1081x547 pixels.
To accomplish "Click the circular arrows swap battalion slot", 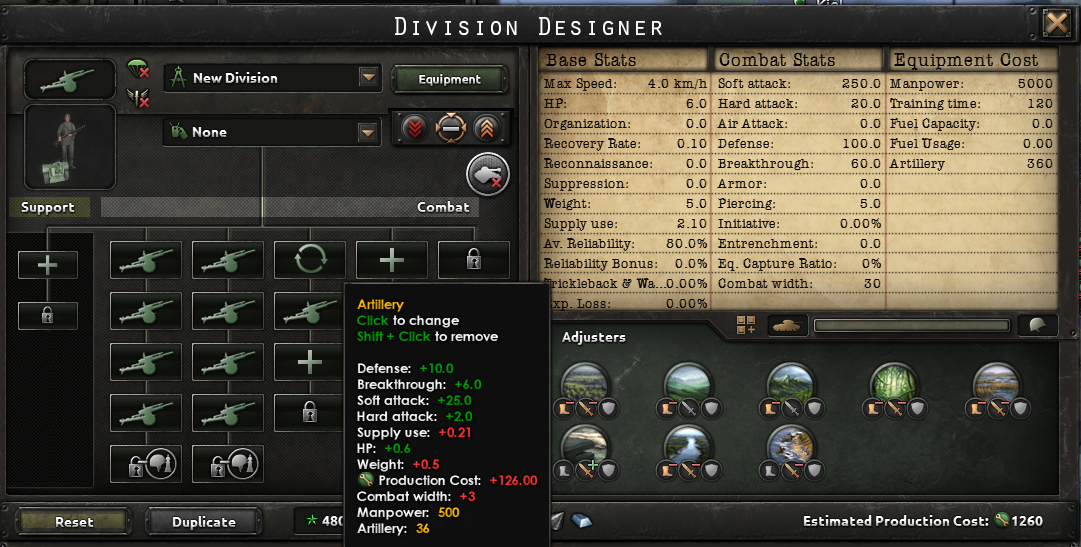I will pyautogui.click(x=310, y=260).
